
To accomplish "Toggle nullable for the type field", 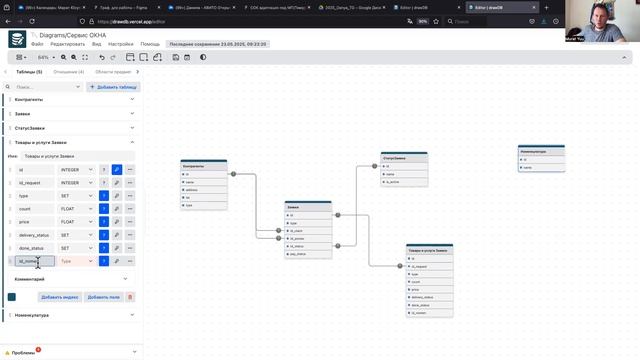I will pos(104,196).
